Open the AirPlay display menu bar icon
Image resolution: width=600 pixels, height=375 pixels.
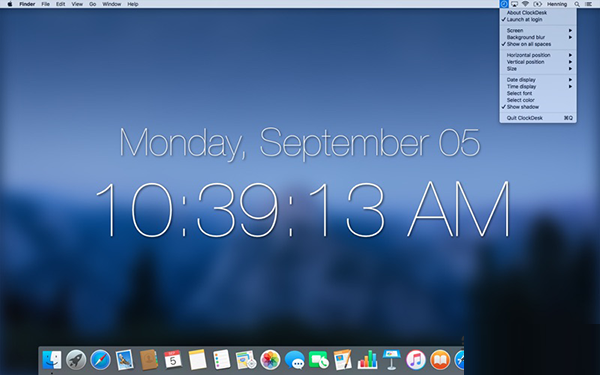tap(515, 4)
